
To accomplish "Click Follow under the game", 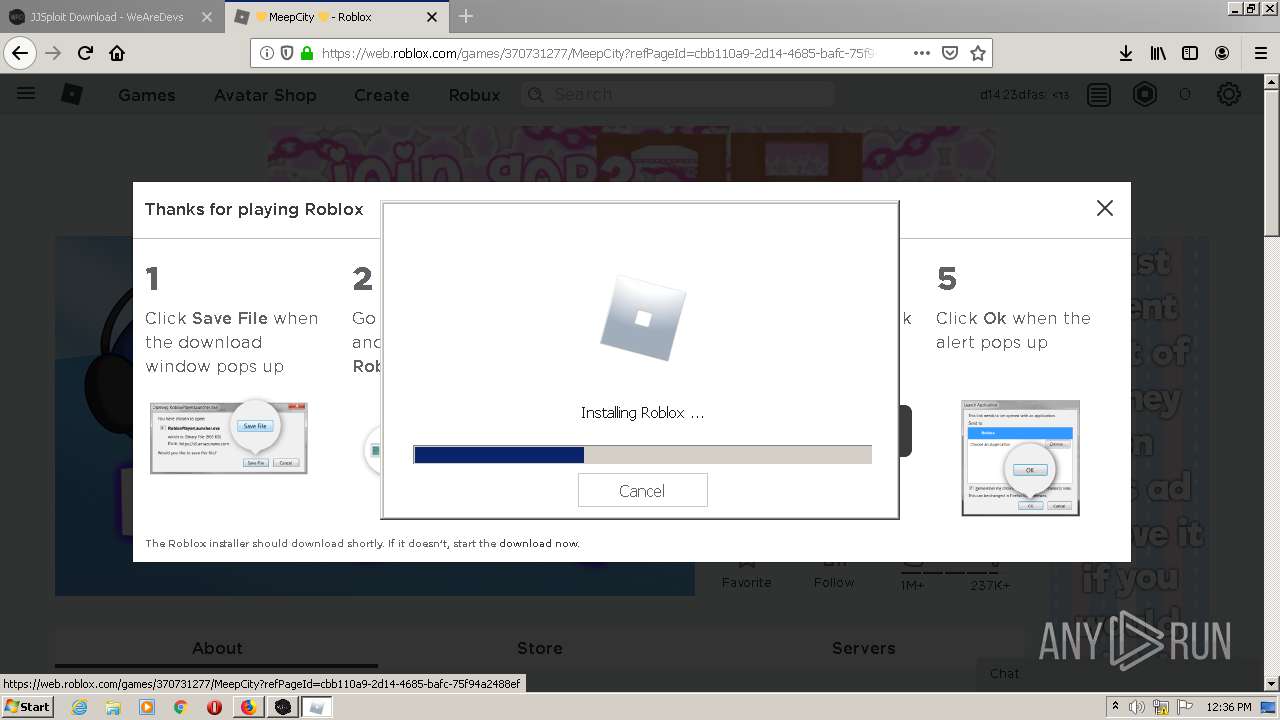I will click(x=834, y=582).
